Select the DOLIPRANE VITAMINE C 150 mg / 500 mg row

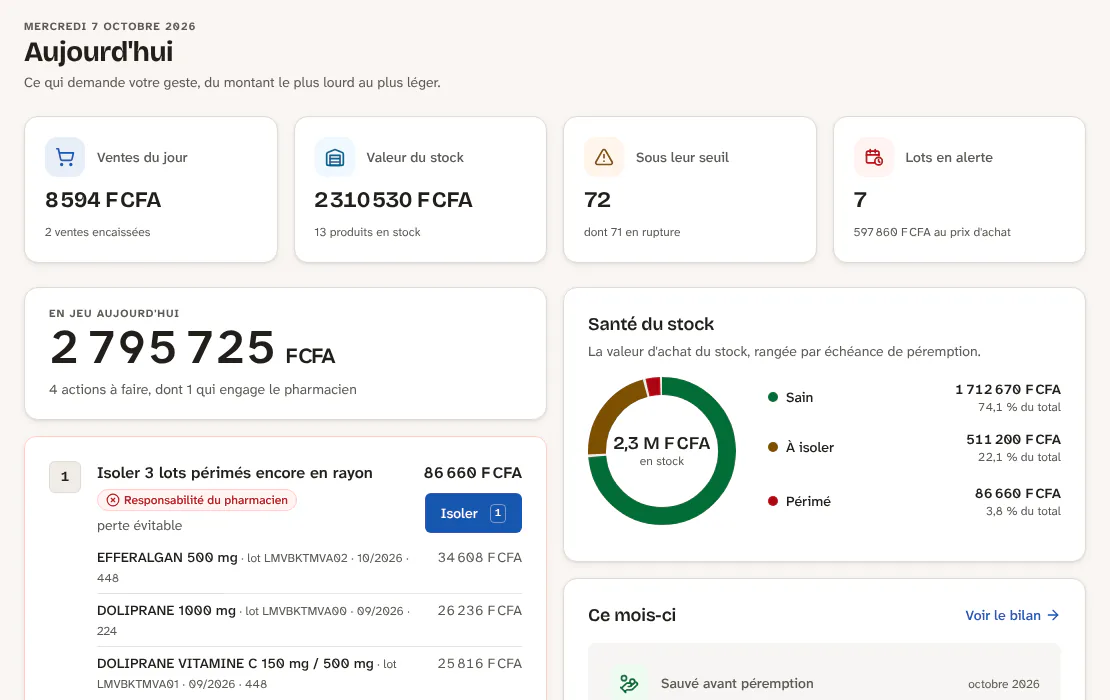tap(309, 673)
